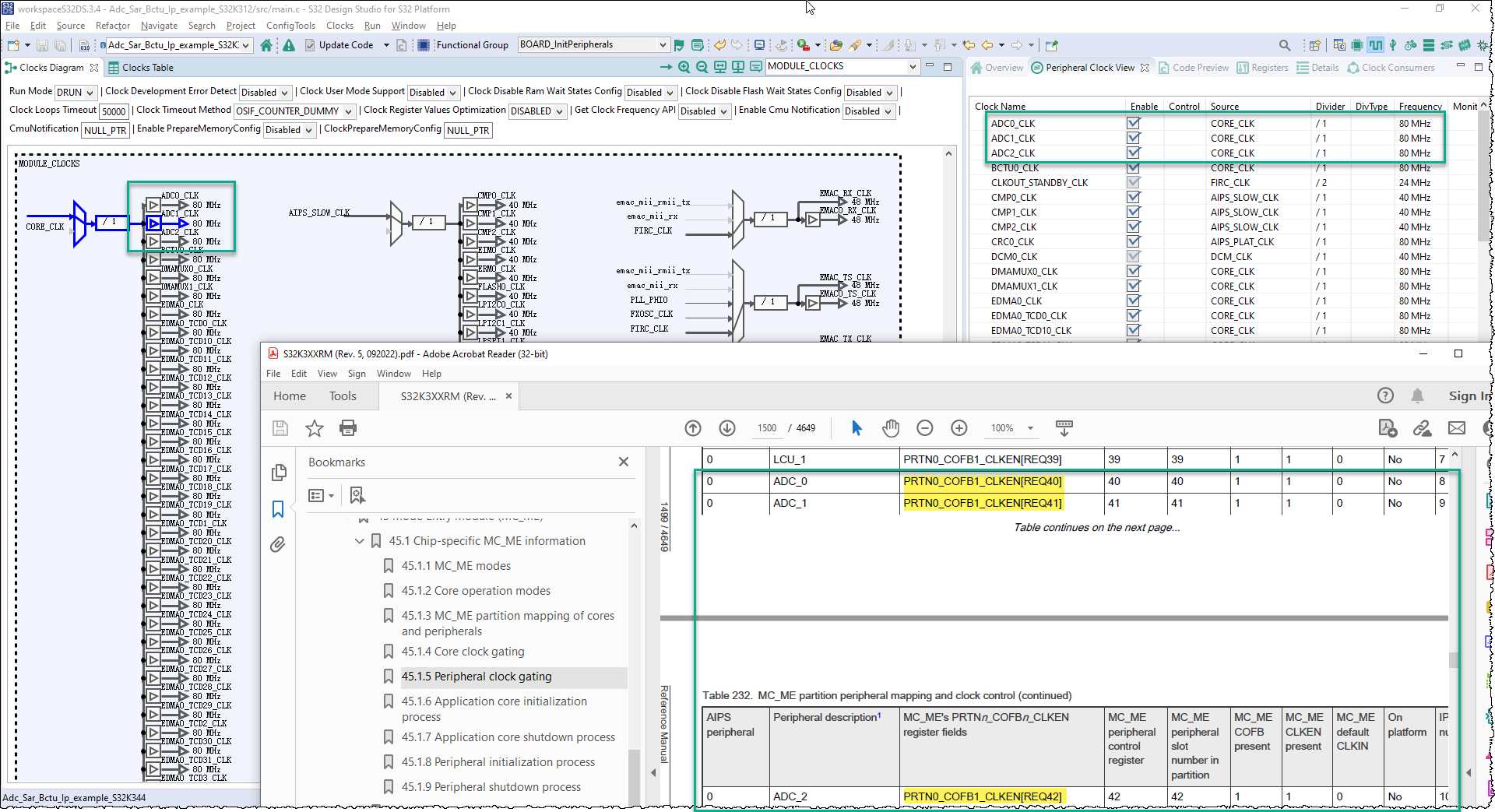
Task: Select the pointer selection tool in Acrobat
Action: click(857, 427)
